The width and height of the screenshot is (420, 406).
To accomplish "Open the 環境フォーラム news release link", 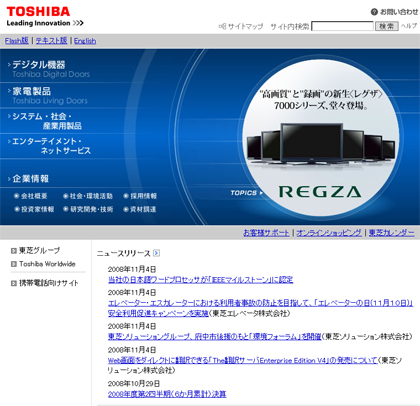I will (x=214, y=337).
